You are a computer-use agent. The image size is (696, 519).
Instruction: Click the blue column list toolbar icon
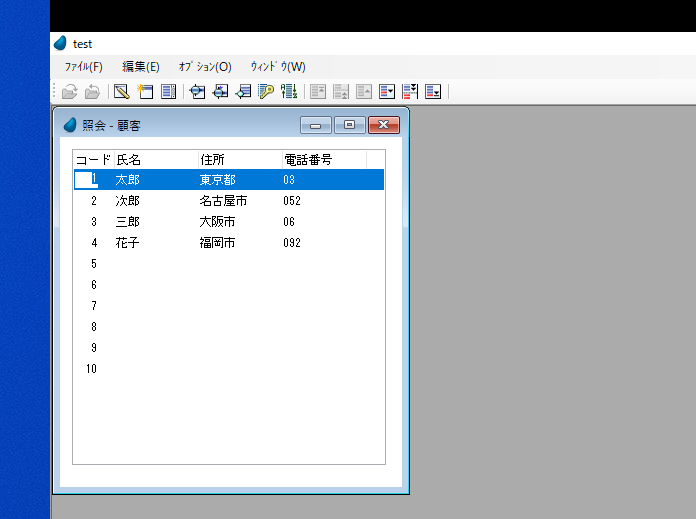168,92
